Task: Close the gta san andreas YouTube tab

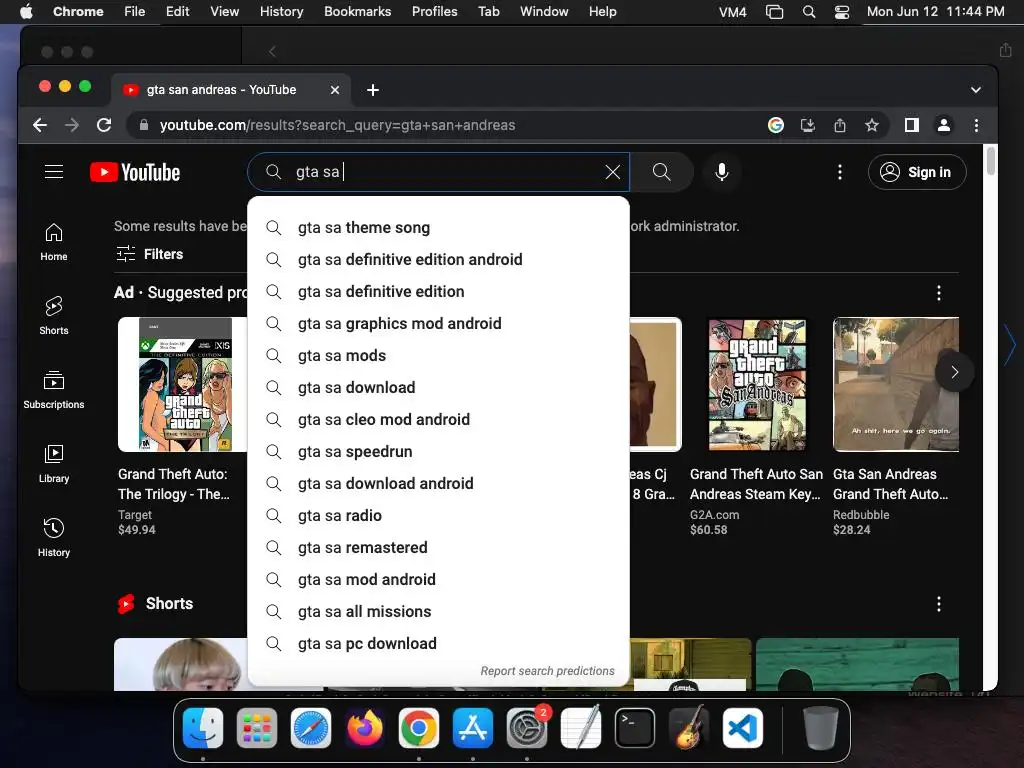Action: click(x=335, y=90)
